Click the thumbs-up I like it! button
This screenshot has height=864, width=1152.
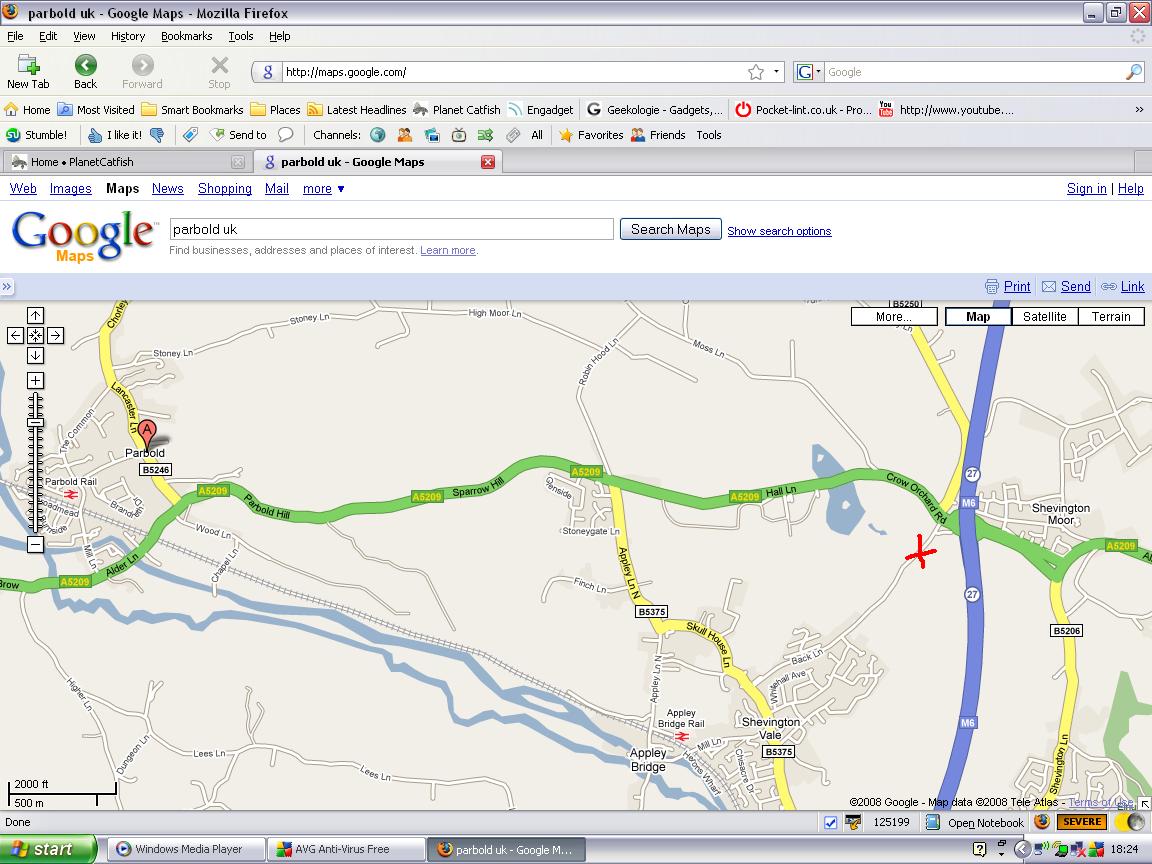pos(115,135)
